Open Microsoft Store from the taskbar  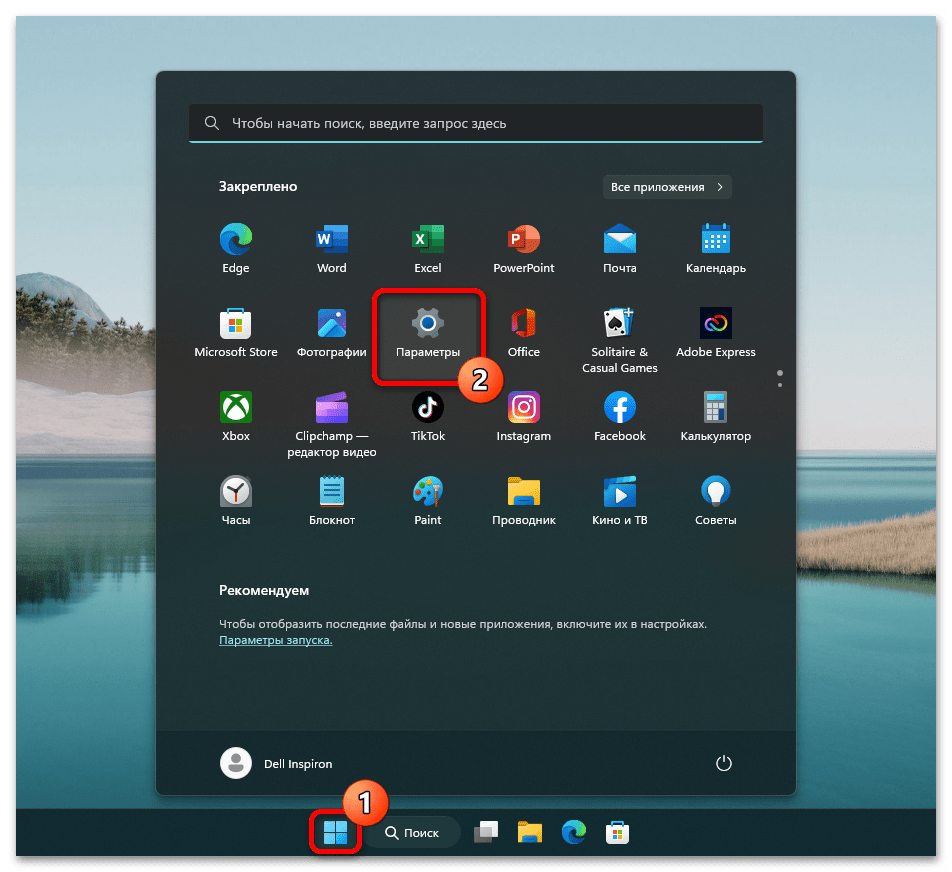point(617,832)
